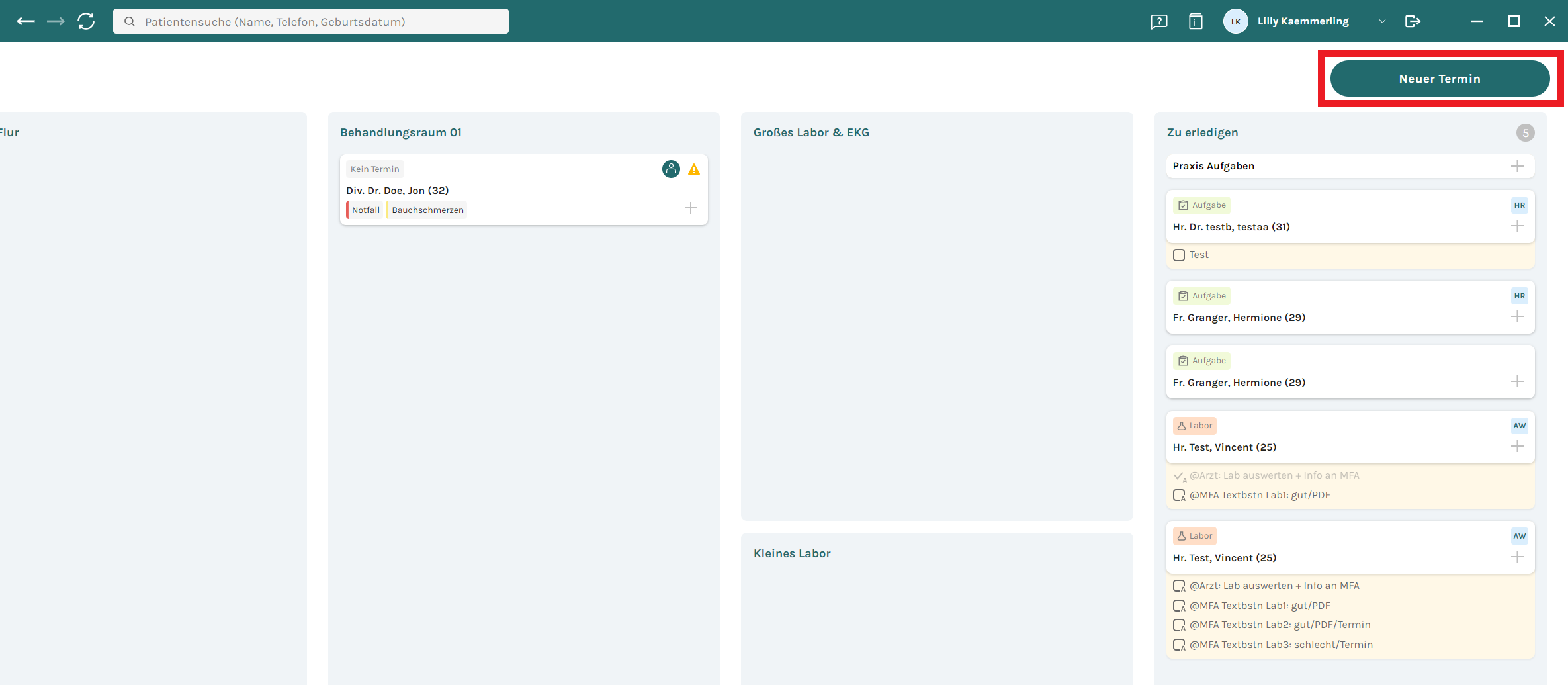Select the Großes Labor & EKG header
Image resolution: width=1568 pixels, height=685 pixels.
[x=811, y=132]
